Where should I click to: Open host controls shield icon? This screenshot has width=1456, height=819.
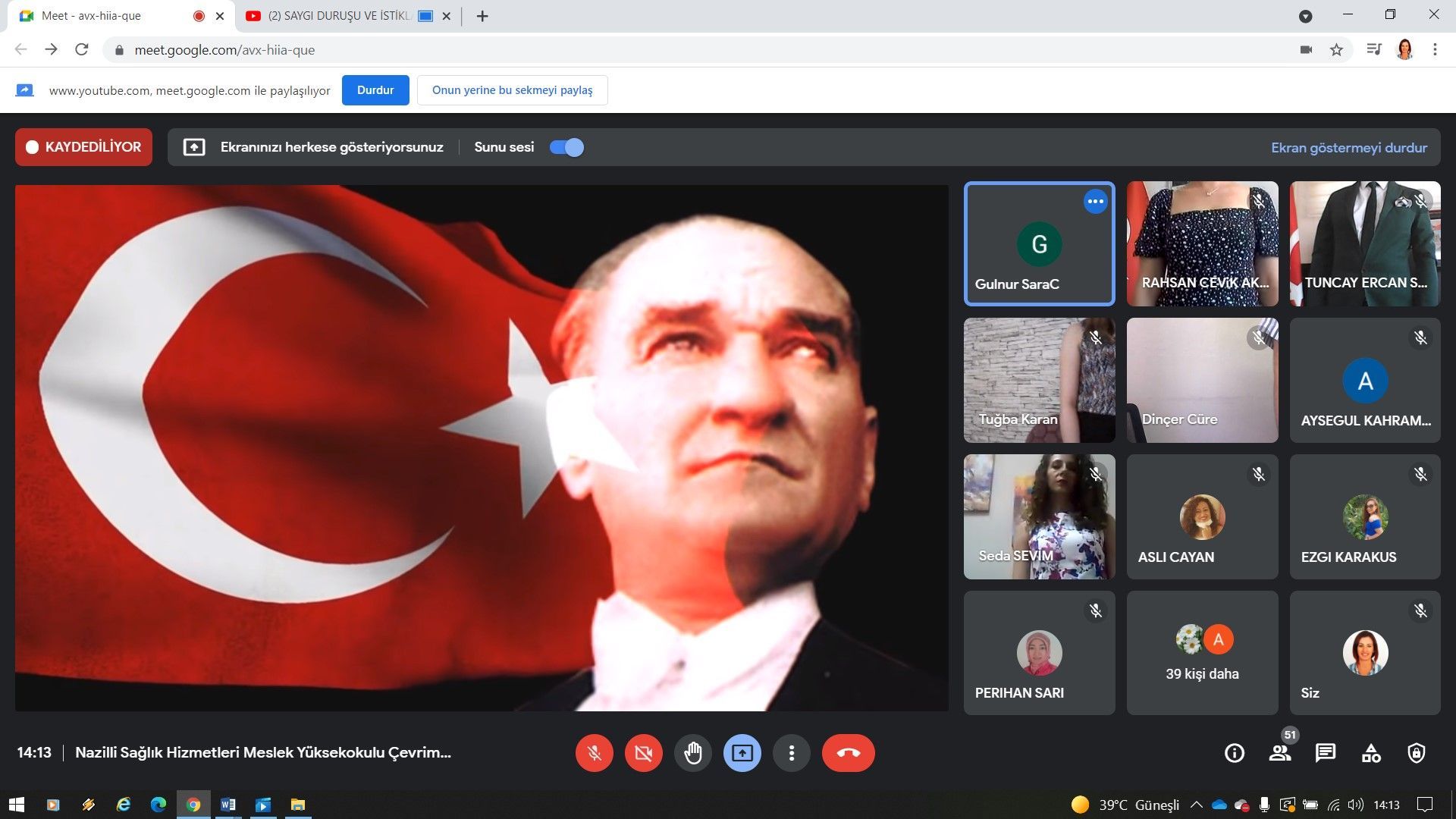(x=1416, y=753)
